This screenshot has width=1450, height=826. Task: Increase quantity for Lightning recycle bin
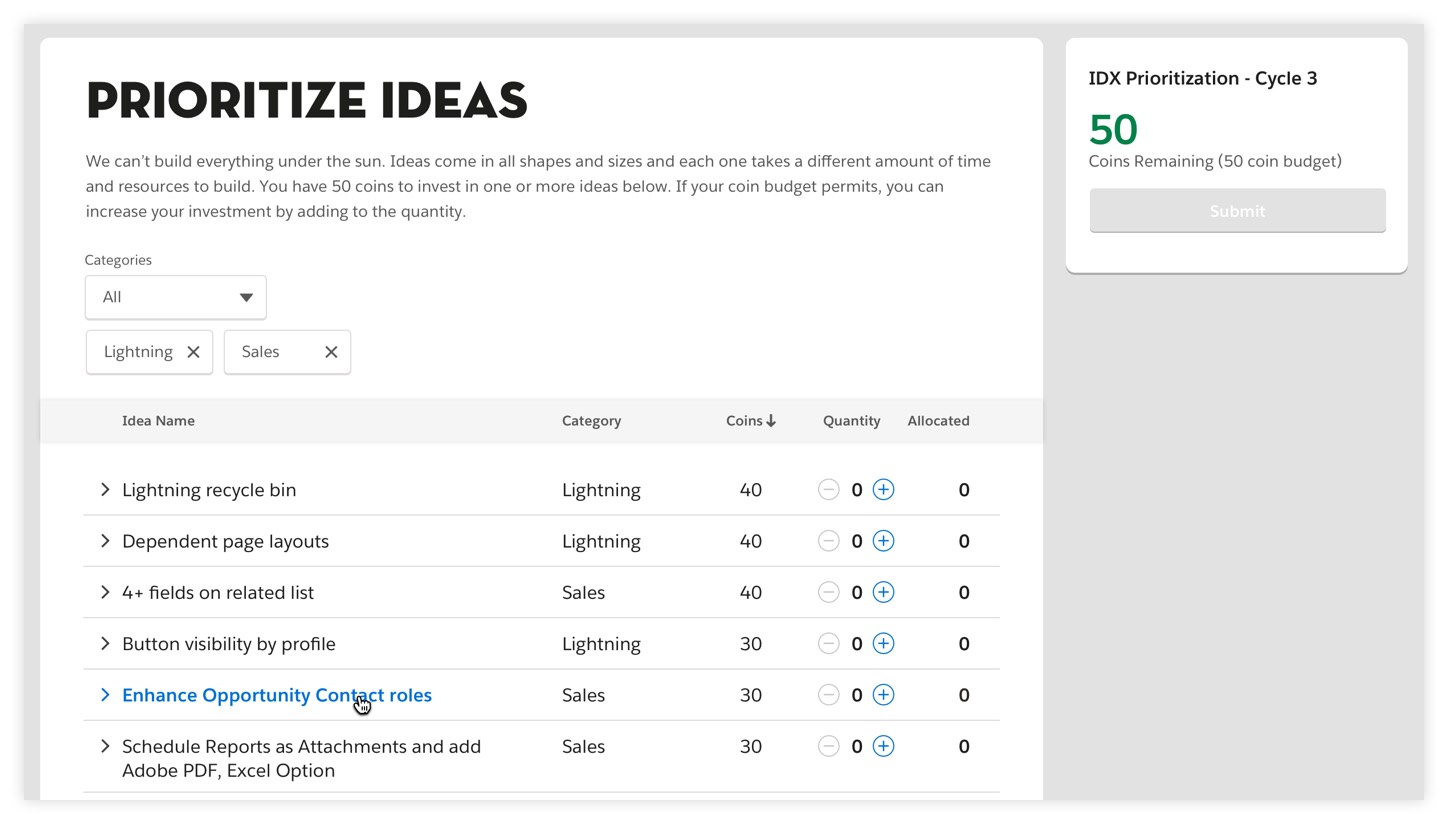point(883,490)
